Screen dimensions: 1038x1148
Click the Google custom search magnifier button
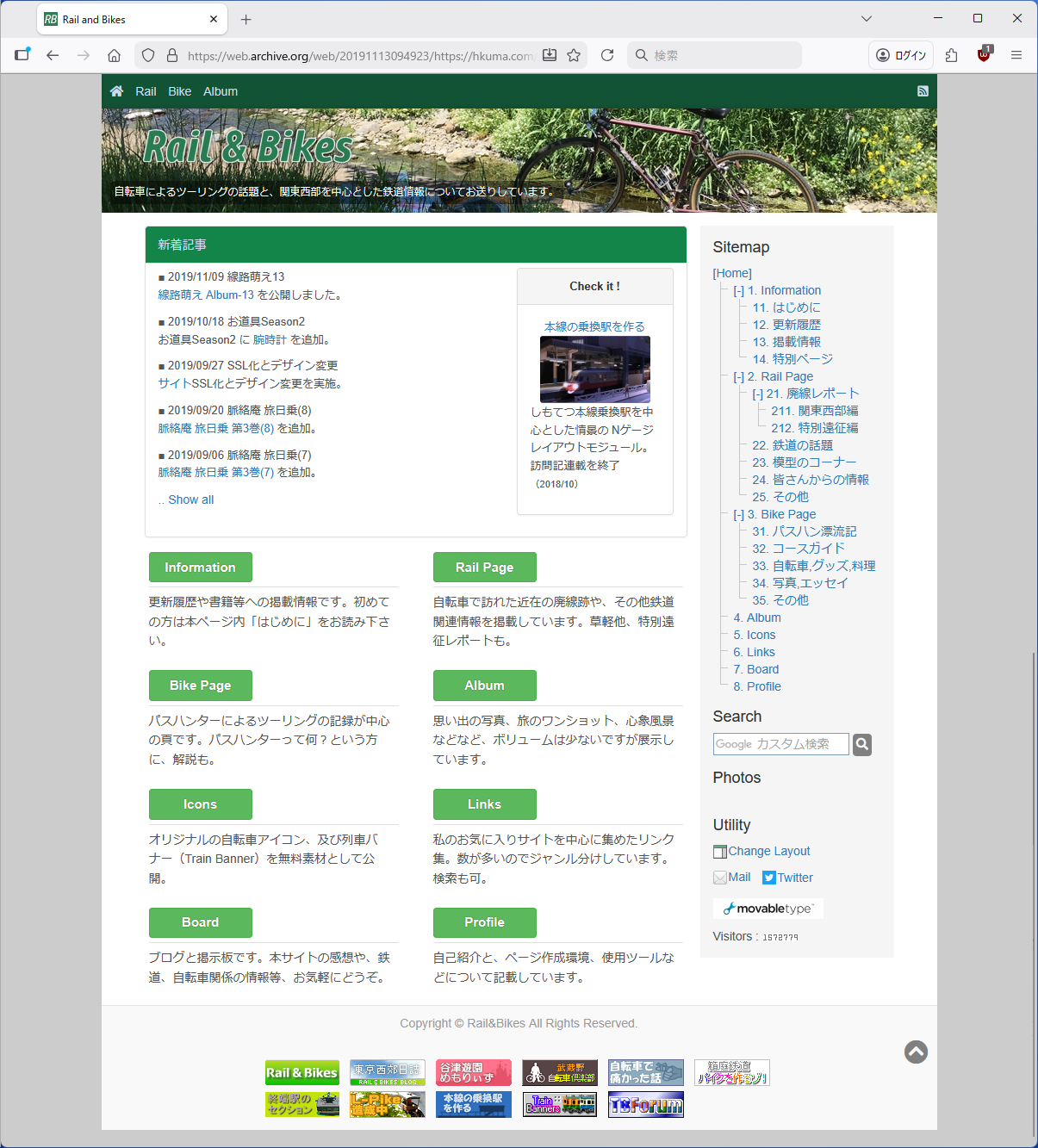point(862,744)
